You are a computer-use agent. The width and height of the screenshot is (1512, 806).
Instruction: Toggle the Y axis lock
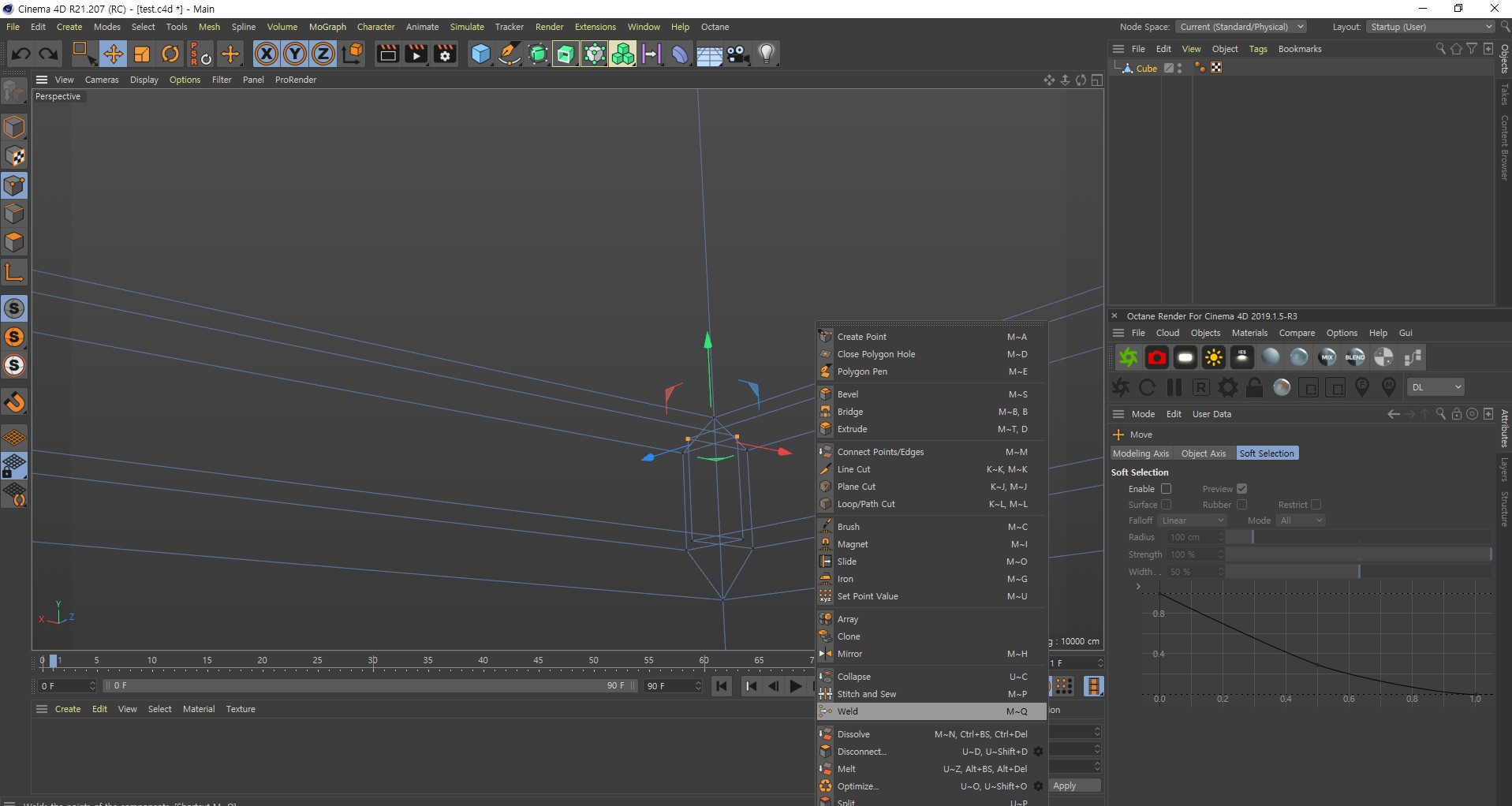point(295,54)
